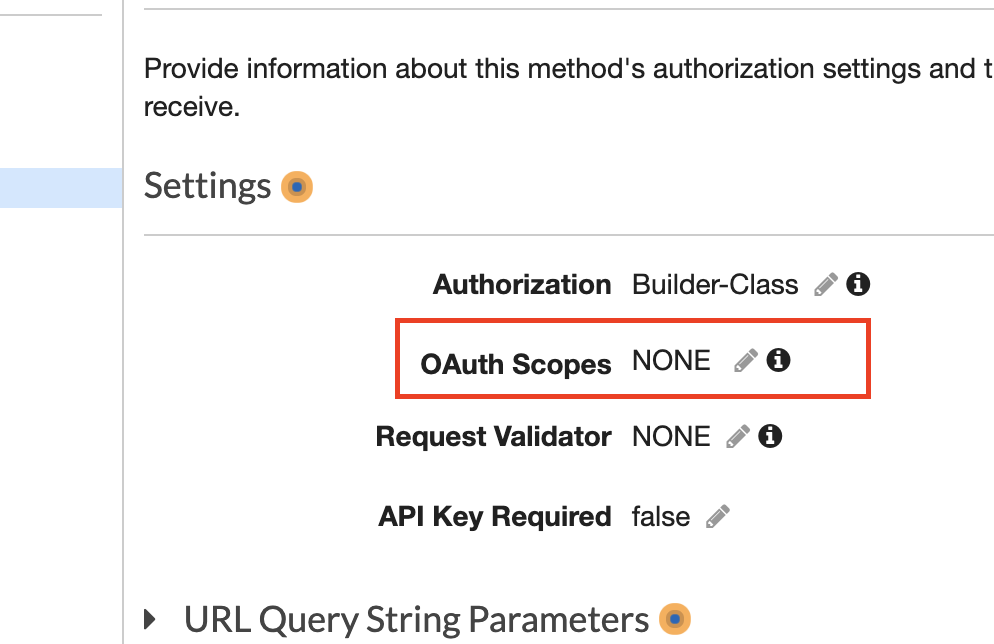Click the Builder-Class authorization value
This screenshot has width=994, height=644.
pos(715,285)
